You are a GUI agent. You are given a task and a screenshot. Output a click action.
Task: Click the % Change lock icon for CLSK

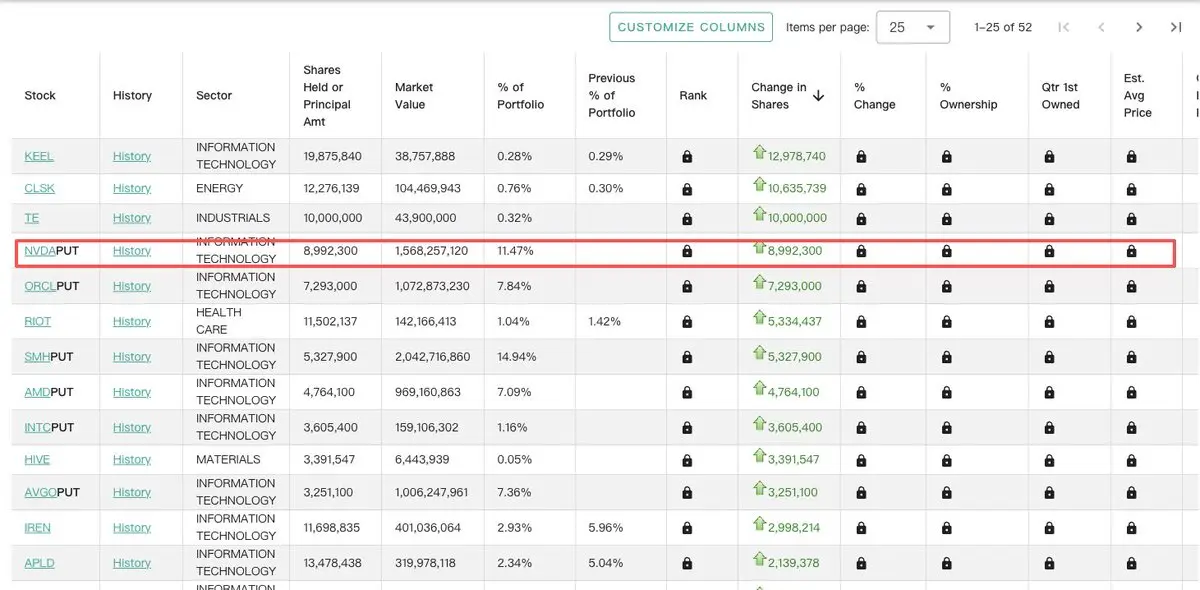tap(861, 188)
